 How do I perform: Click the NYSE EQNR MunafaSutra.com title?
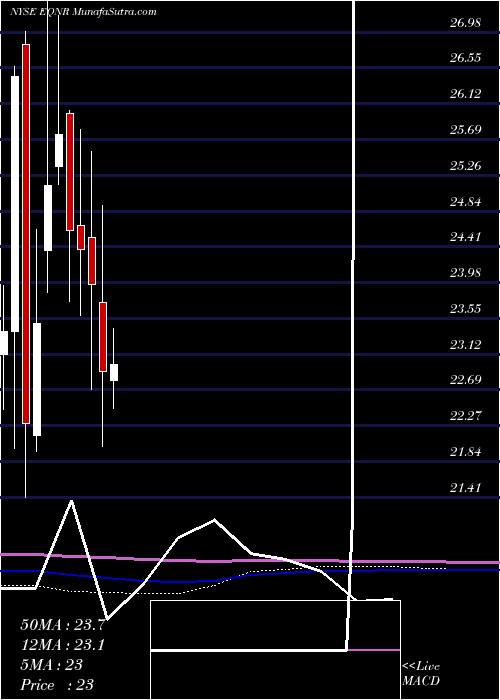tap(83, 12)
